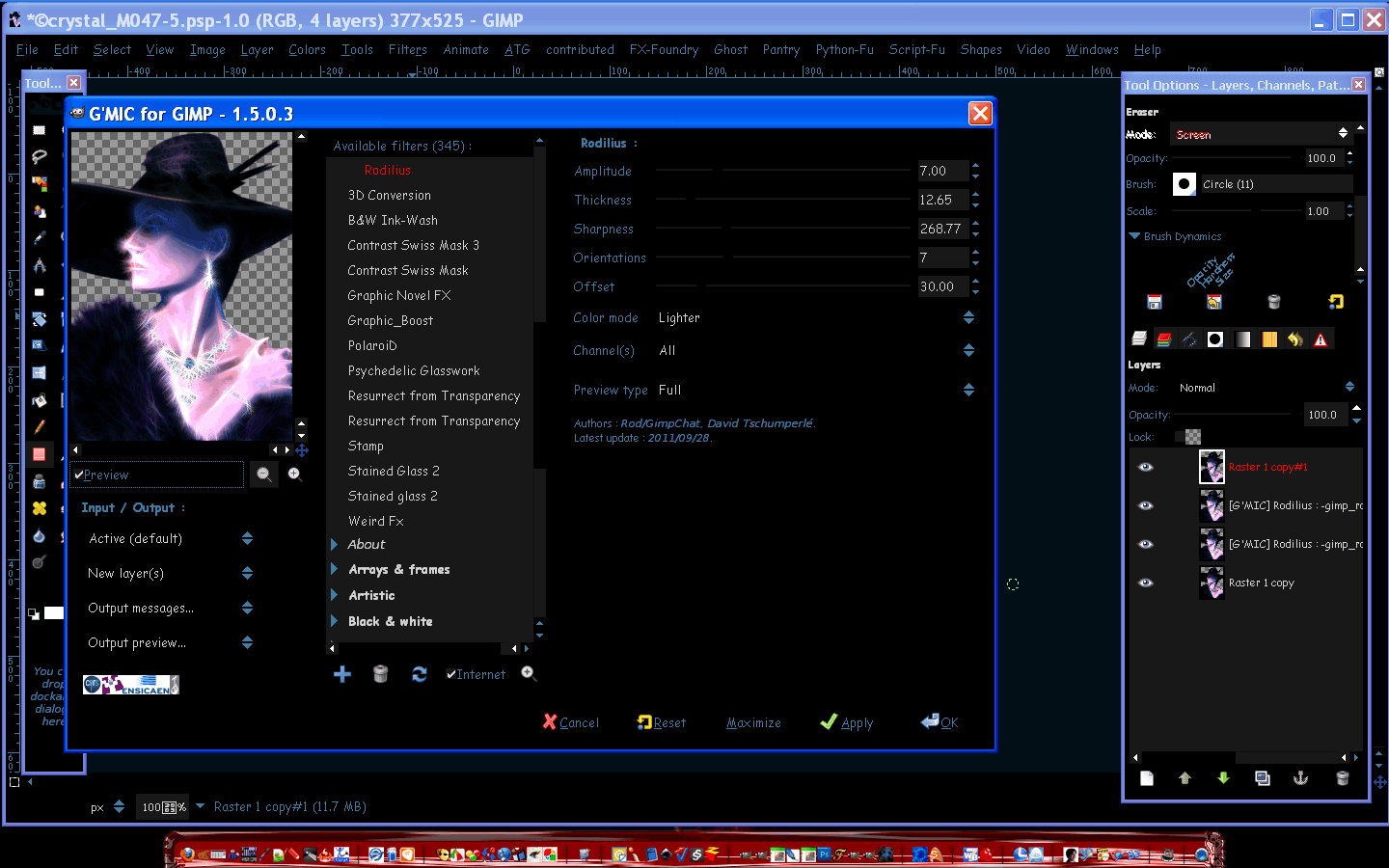Click the zoom-out magnifier under the preview

(x=263, y=474)
